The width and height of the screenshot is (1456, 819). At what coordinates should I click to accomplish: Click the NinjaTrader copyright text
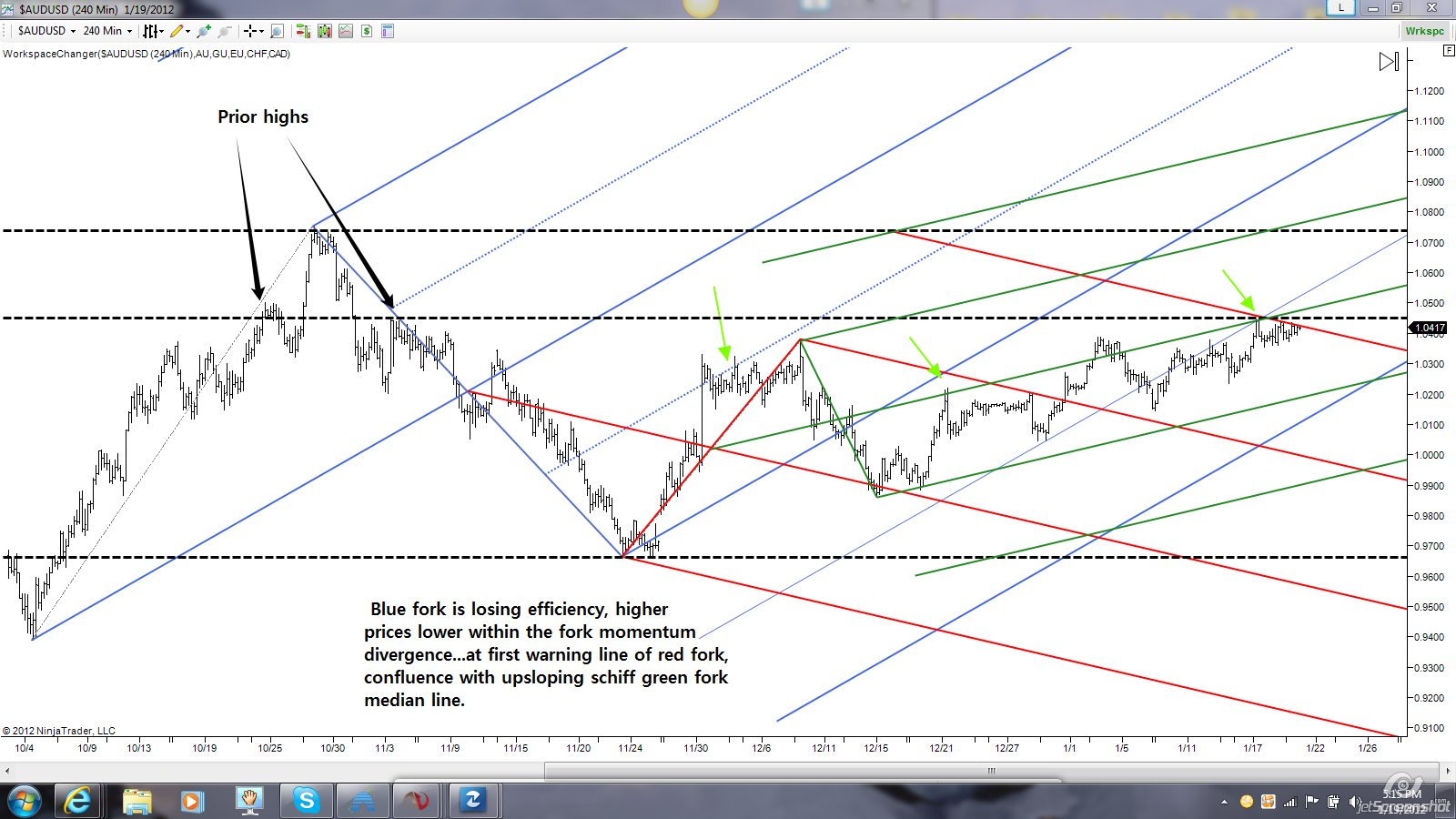pyautogui.click(x=59, y=731)
